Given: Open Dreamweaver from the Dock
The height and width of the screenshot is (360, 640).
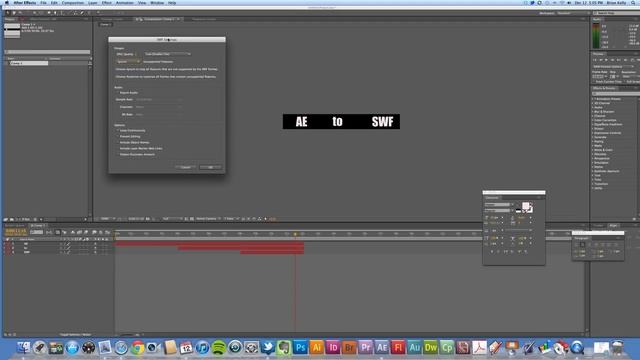Looking at the screenshot, I should click(x=431, y=347).
